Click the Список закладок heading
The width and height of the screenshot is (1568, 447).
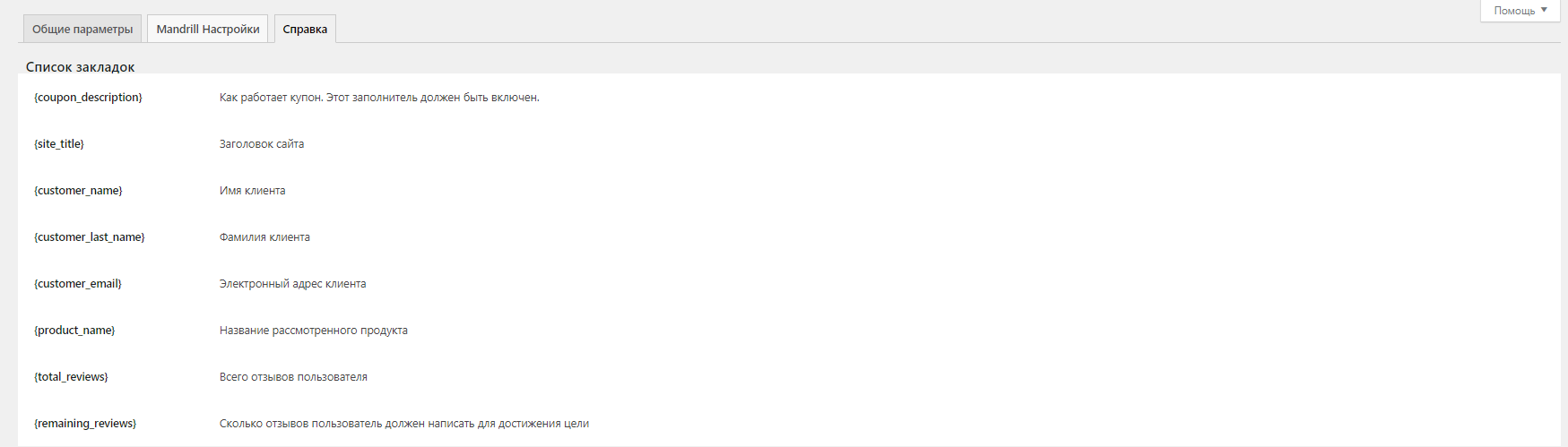(80, 67)
